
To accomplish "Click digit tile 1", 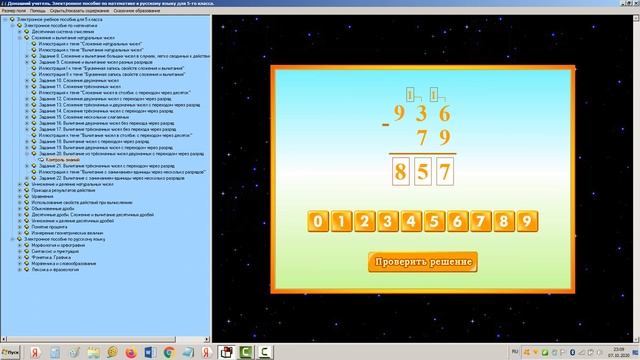I will pos(341,221).
